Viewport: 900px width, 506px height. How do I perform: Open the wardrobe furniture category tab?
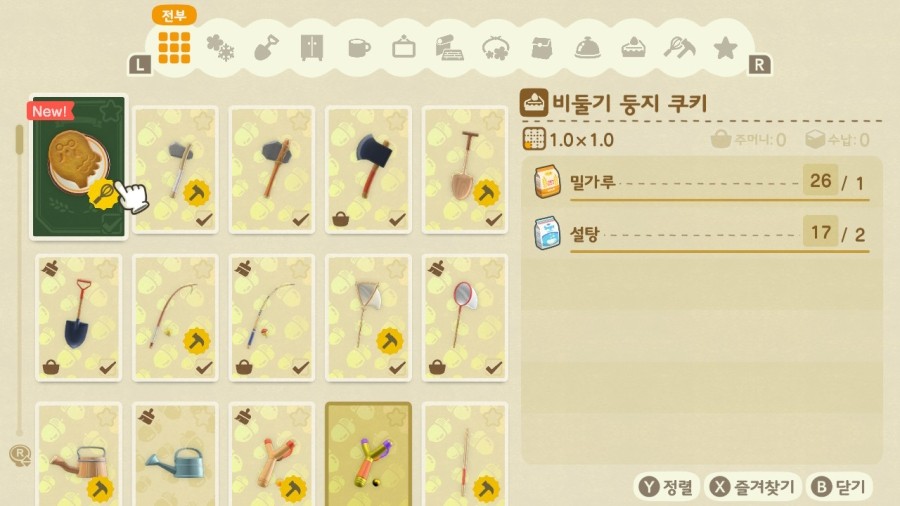coord(312,47)
